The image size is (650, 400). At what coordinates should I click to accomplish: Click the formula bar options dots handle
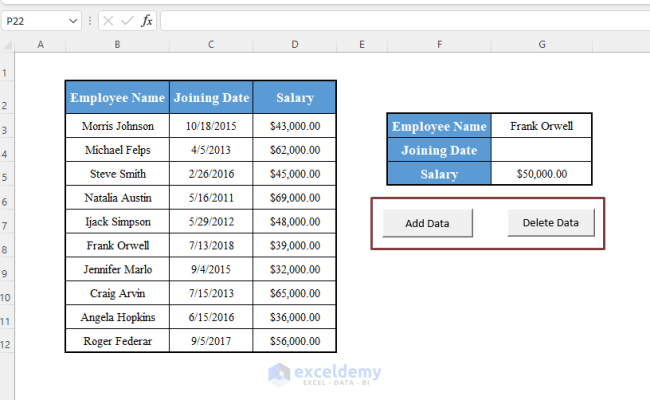pos(90,21)
